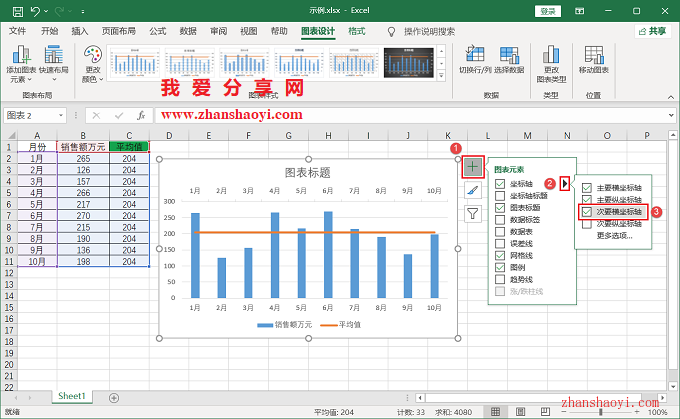This screenshot has width=680, height=419.
Task: Click the zoom in plus button
Action: tap(637, 412)
